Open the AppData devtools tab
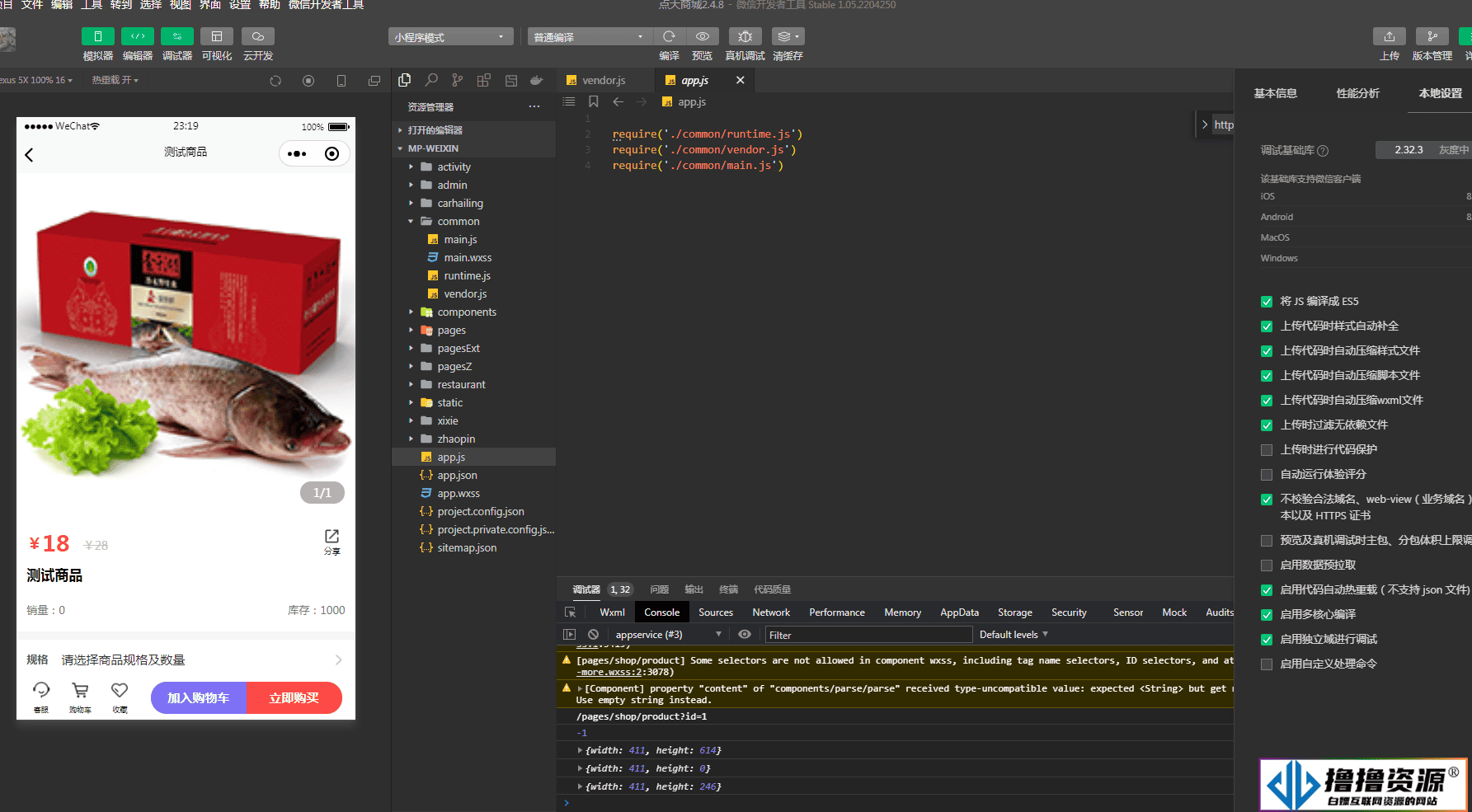The height and width of the screenshot is (812, 1472). click(x=959, y=613)
